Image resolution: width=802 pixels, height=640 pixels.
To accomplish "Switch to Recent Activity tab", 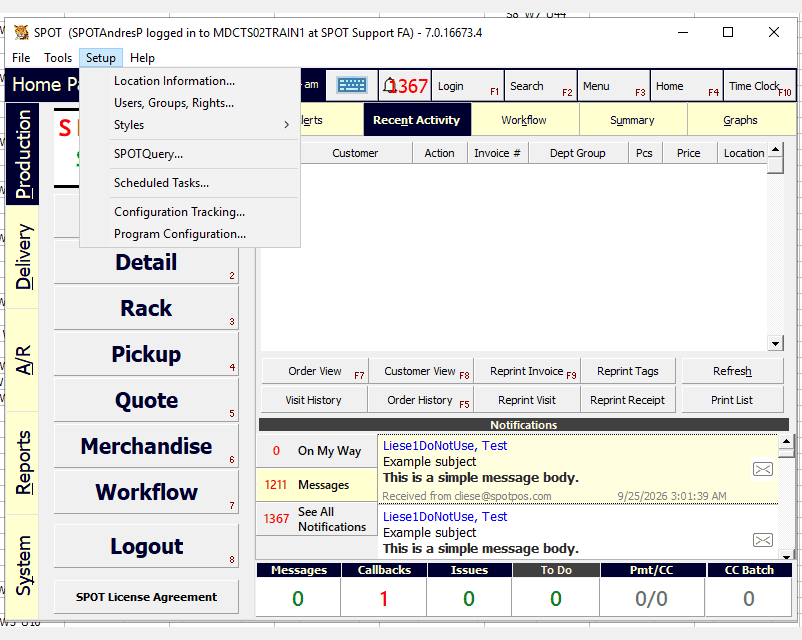I will tap(417, 120).
